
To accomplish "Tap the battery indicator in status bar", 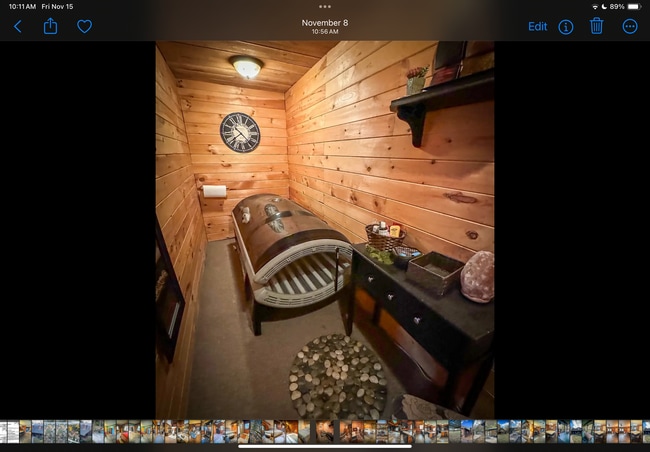I will pos(632,6).
